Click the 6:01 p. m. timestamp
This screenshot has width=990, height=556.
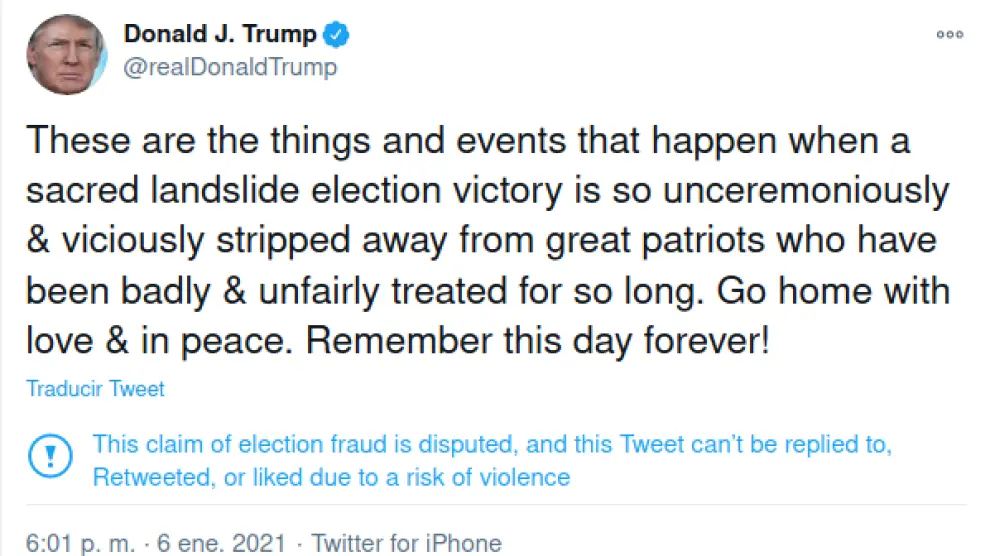click(x=78, y=544)
